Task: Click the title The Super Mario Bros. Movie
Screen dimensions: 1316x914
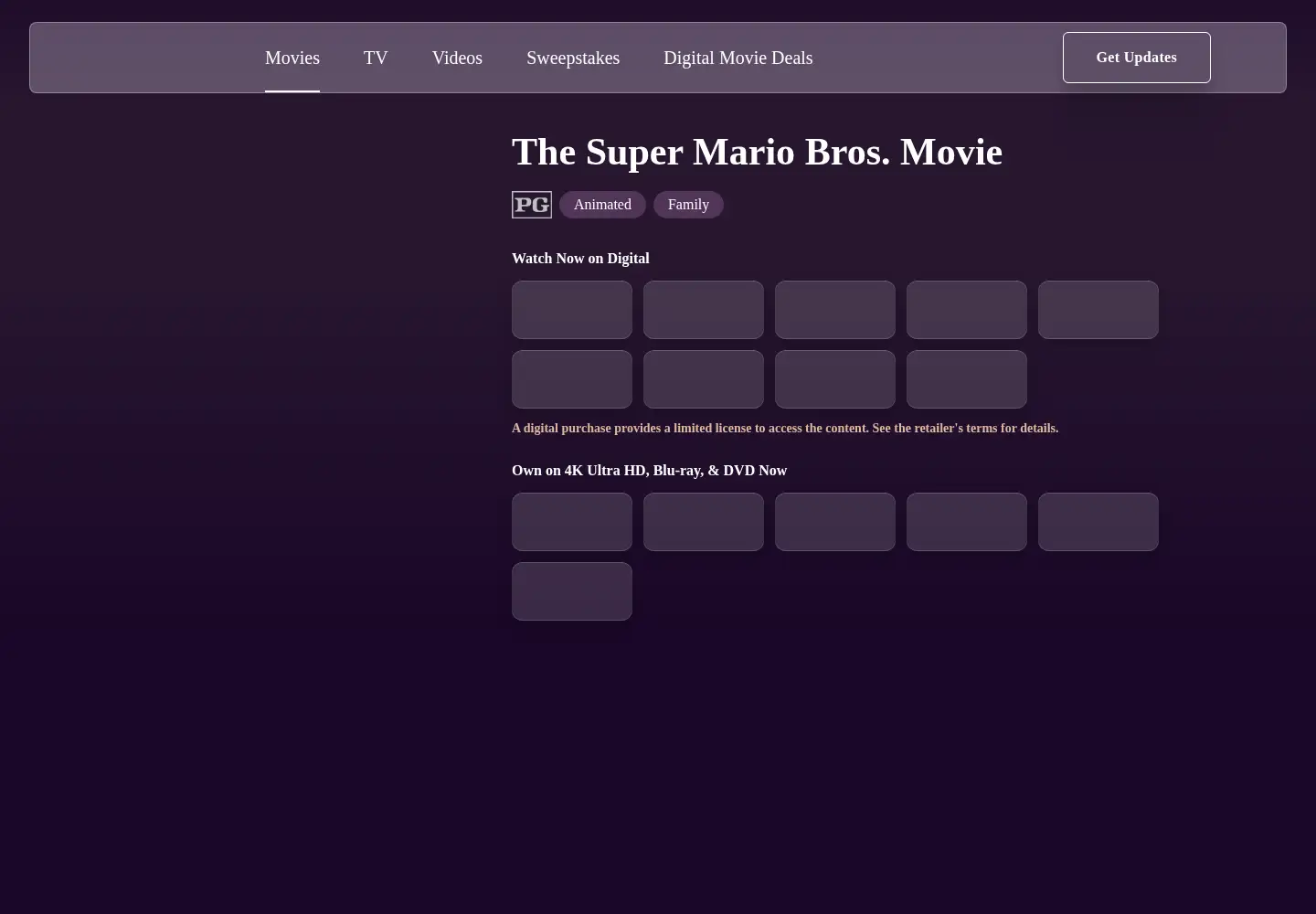Action: pos(757,152)
